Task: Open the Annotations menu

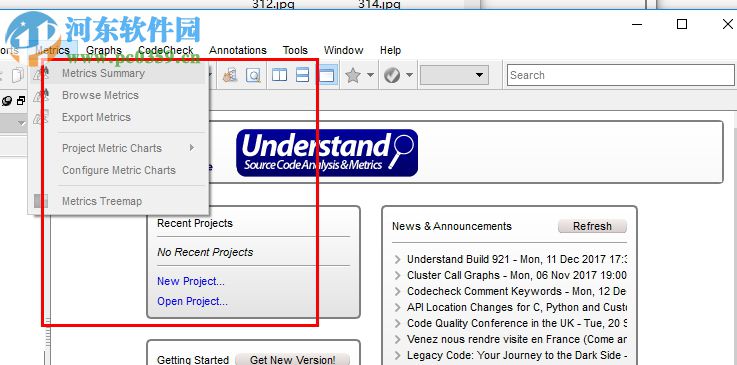Action: 238,50
